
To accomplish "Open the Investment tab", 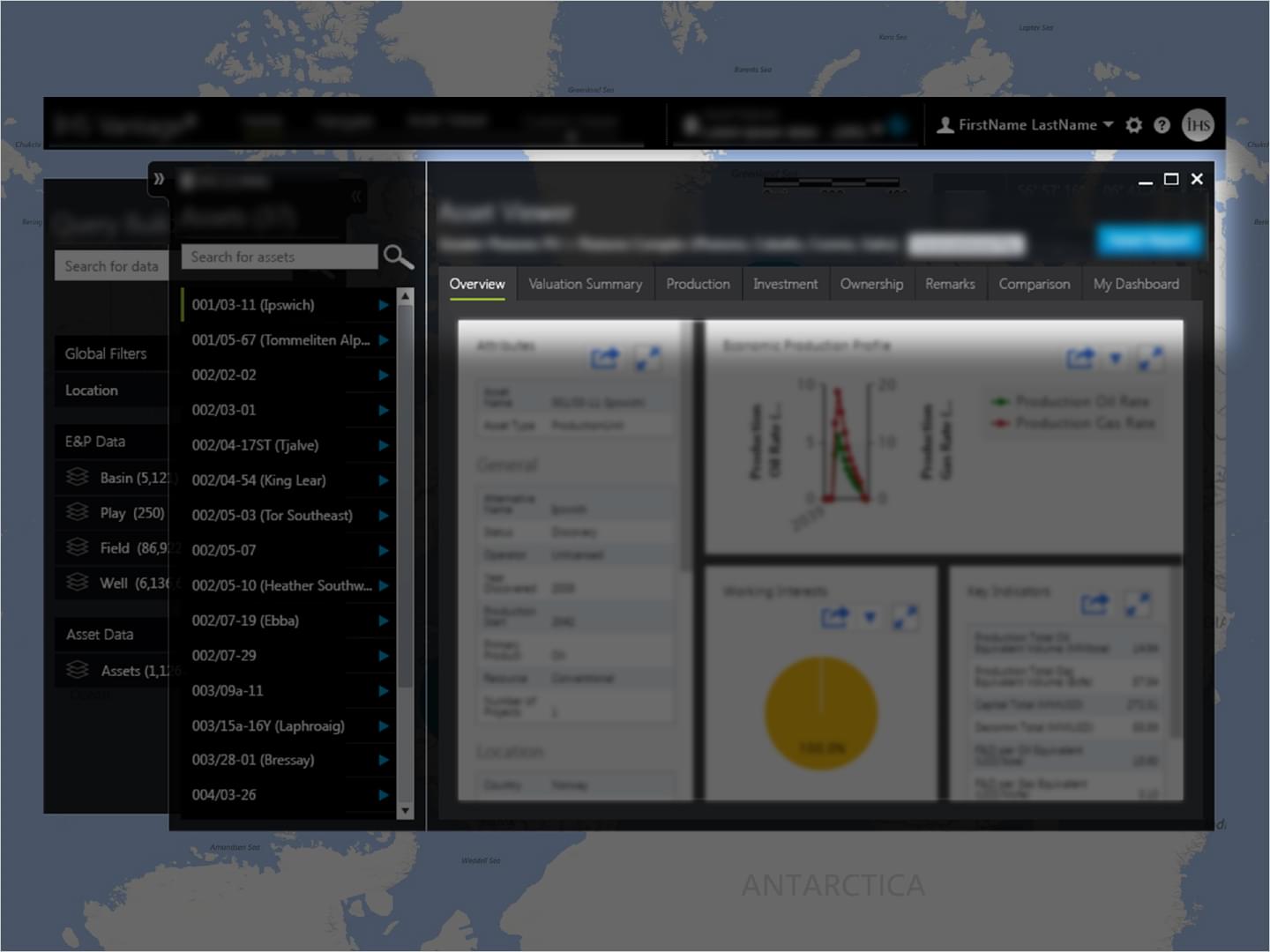I will (x=785, y=284).
